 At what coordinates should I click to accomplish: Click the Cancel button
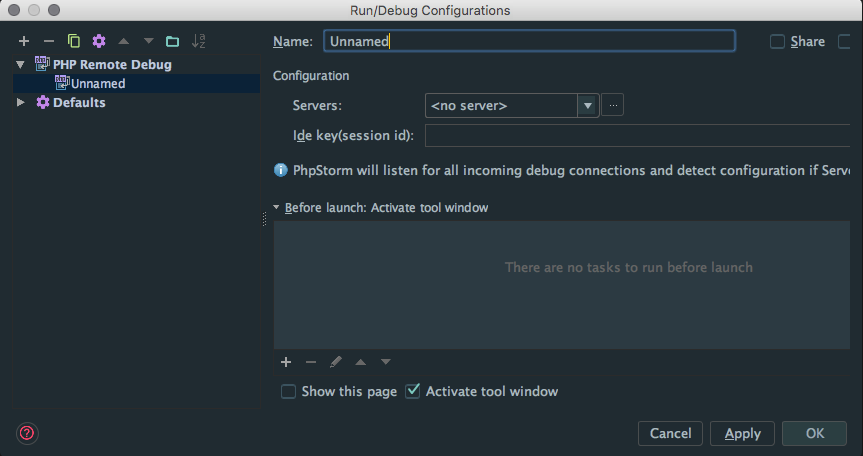click(x=670, y=433)
